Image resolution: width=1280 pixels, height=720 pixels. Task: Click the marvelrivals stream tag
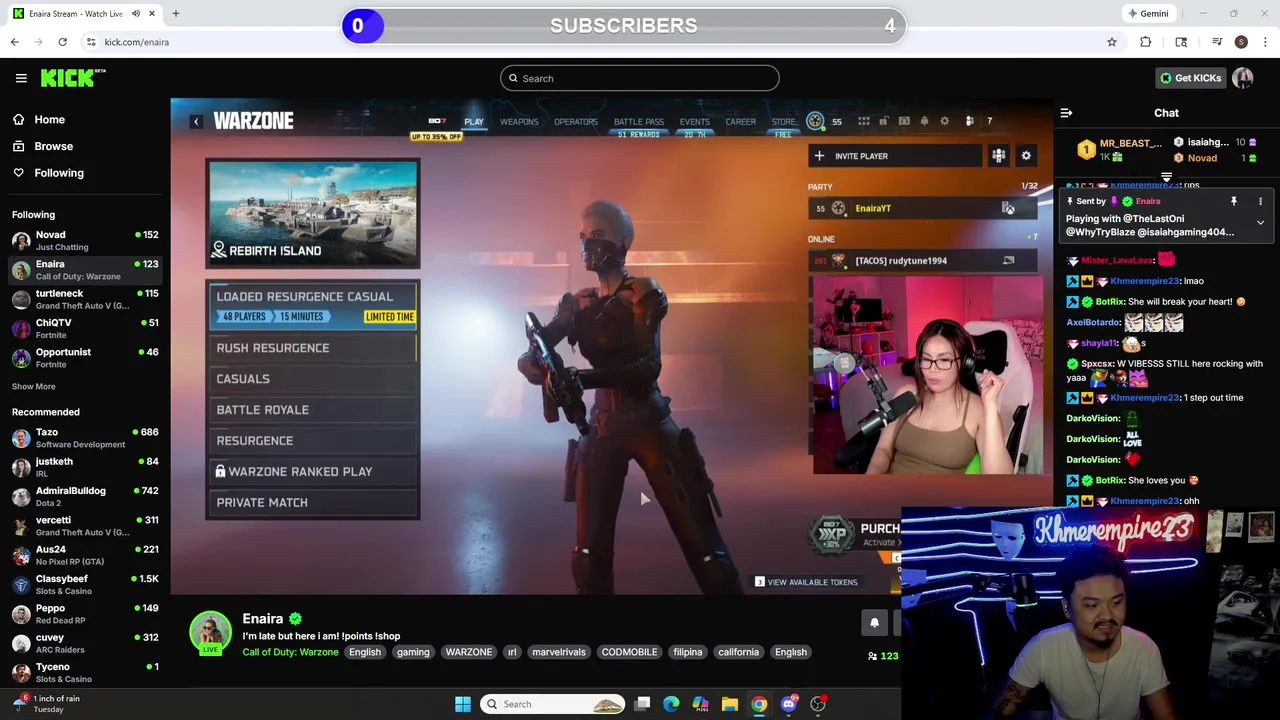(x=559, y=652)
